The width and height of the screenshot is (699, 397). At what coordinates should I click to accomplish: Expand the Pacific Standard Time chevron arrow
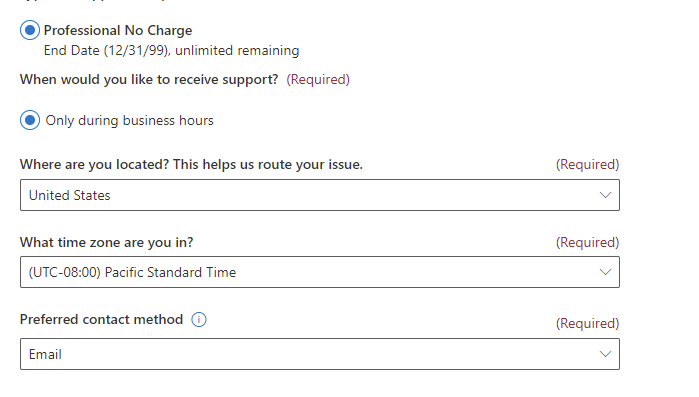pyautogui.click(x=605, y=272)
